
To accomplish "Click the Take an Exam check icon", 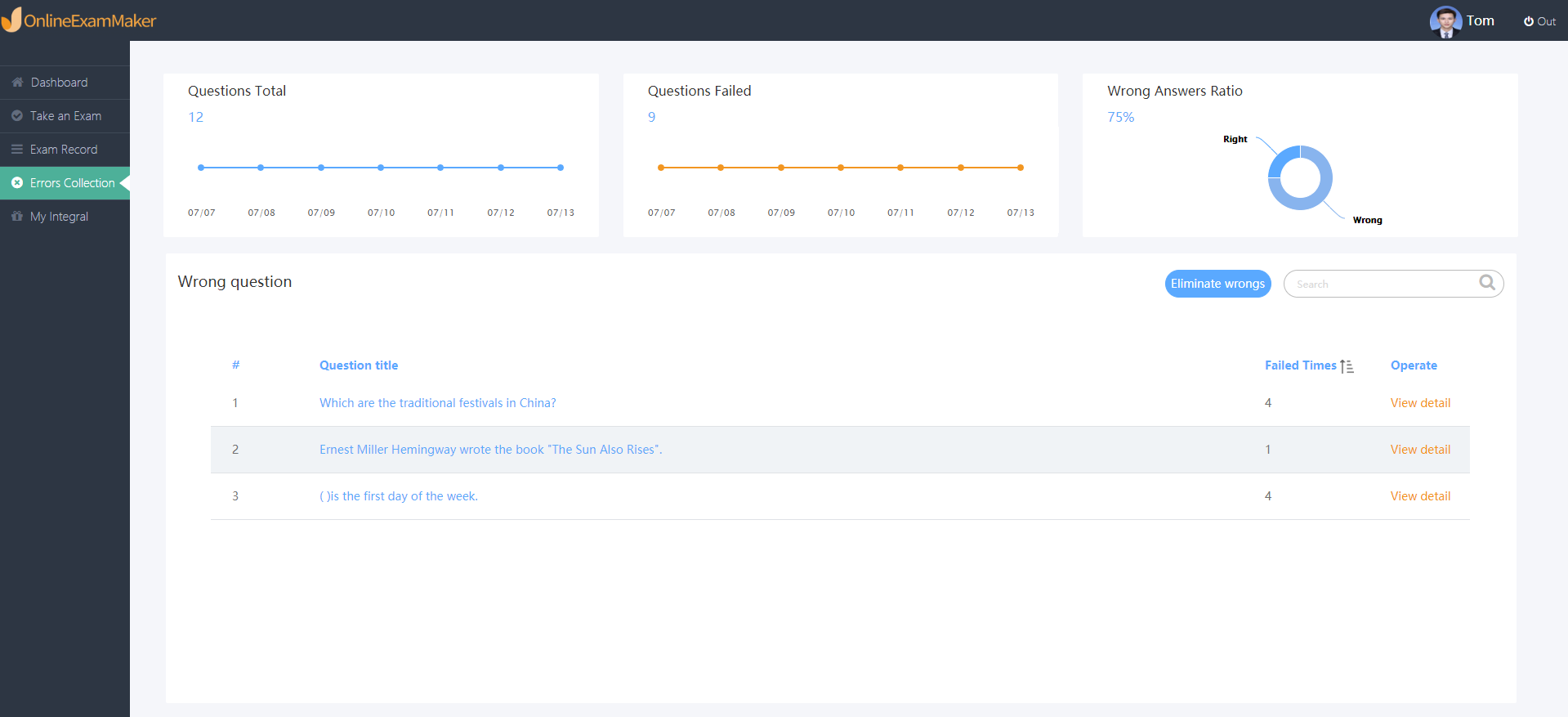I will [x=17, y=116].
